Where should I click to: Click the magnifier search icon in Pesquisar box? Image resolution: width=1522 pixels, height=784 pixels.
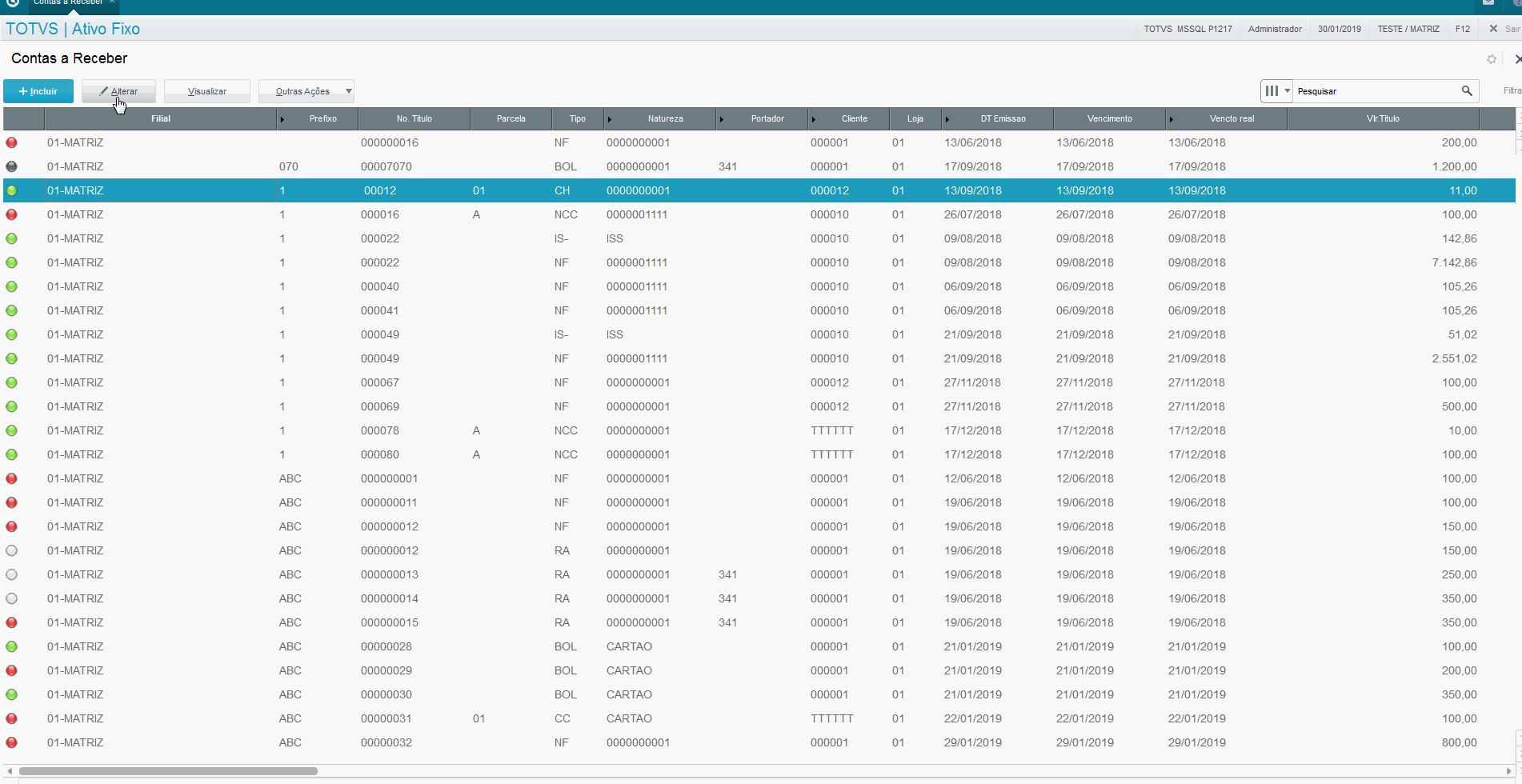coord(1467,91)
